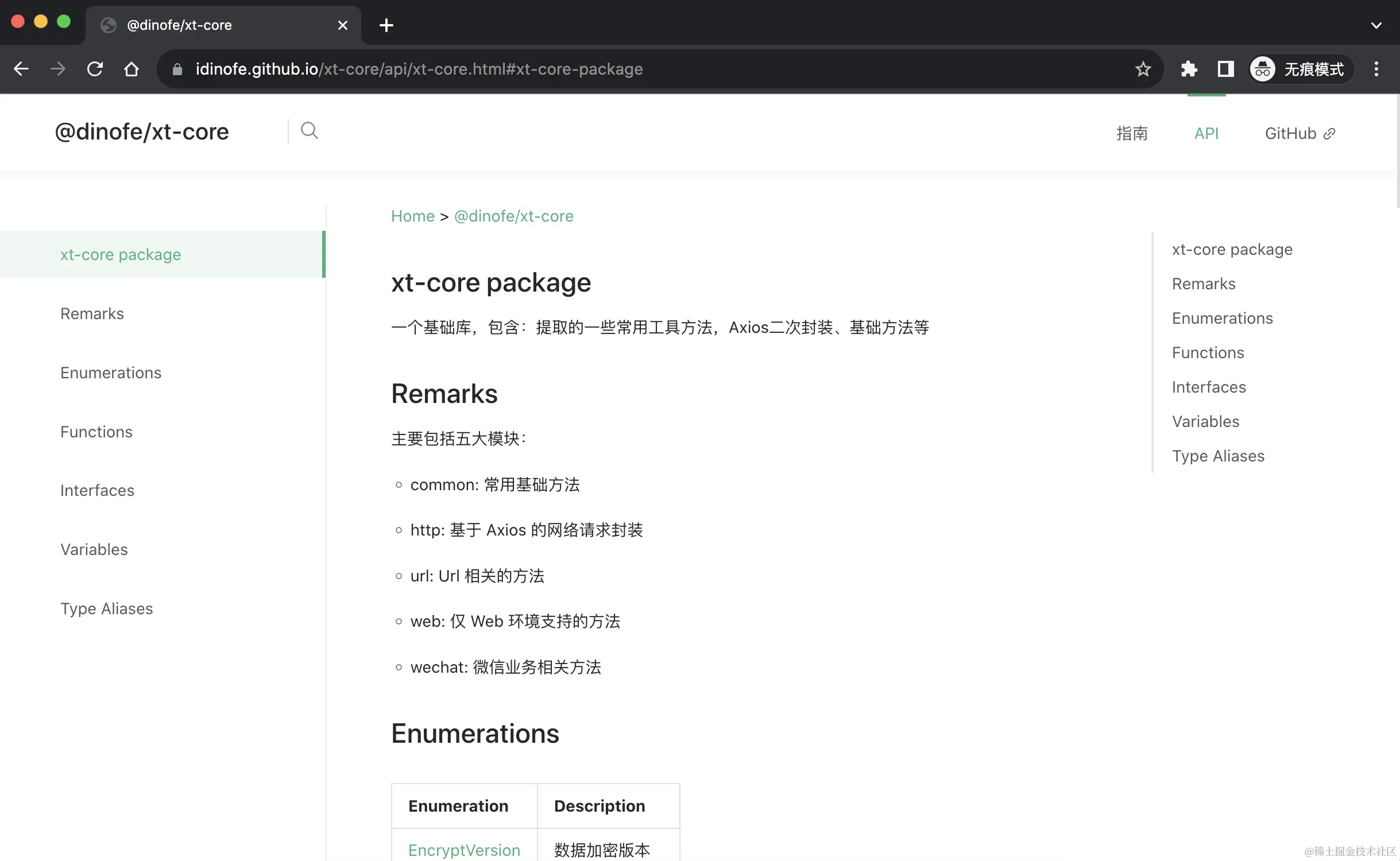The width and height of the screenshot is (1400, 861).
Task: Open the 无痕模式 incognito profile button
Action: (1300, 69)
